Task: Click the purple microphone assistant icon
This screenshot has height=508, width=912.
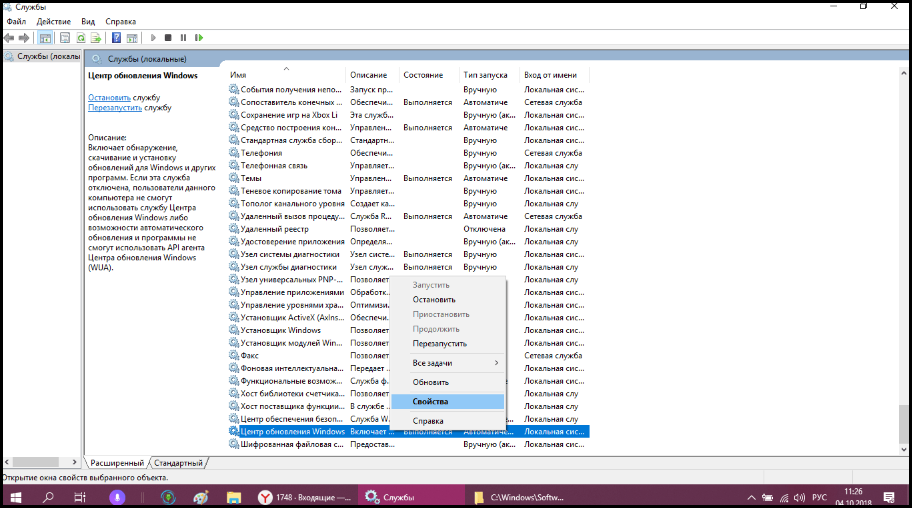Action: point(117,497)
